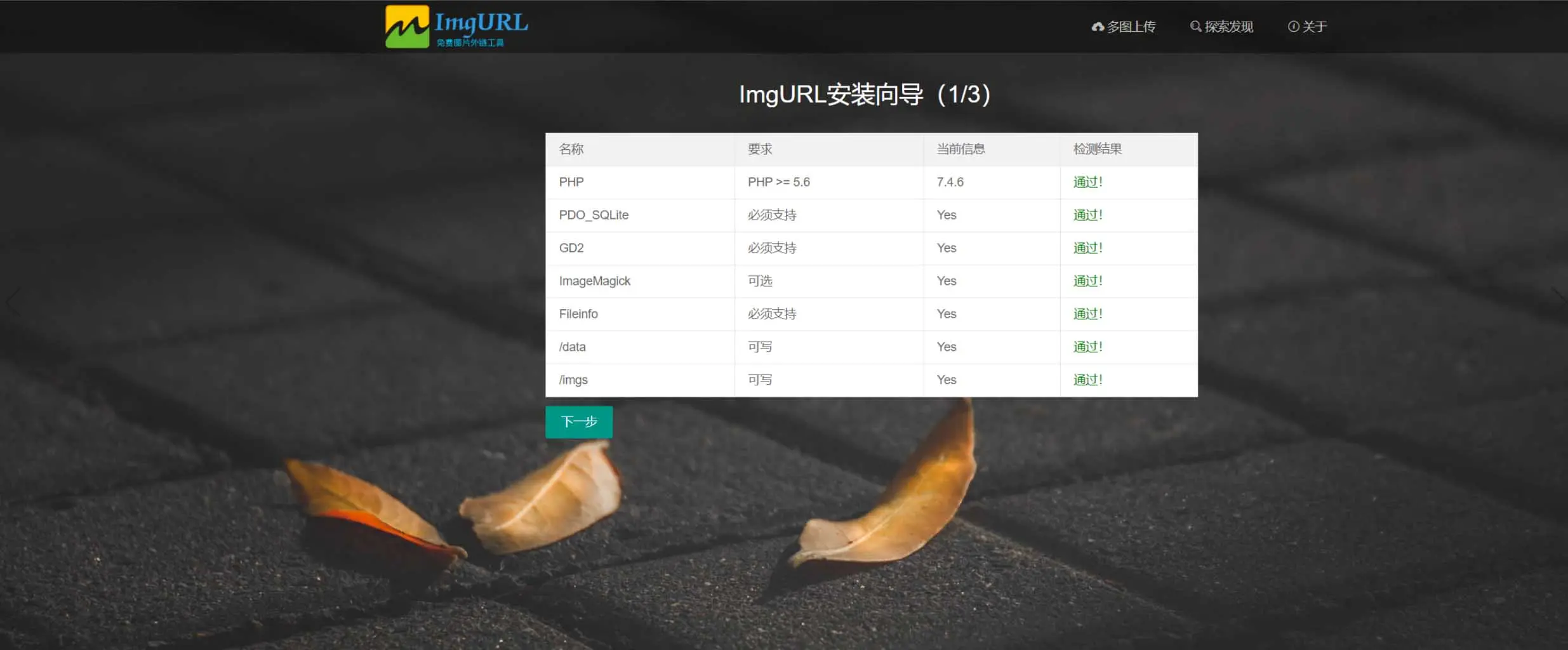Viewport: 1568px width, 650px height.
Task: Select the /data directory cell
Action: (x=572, y=347)
